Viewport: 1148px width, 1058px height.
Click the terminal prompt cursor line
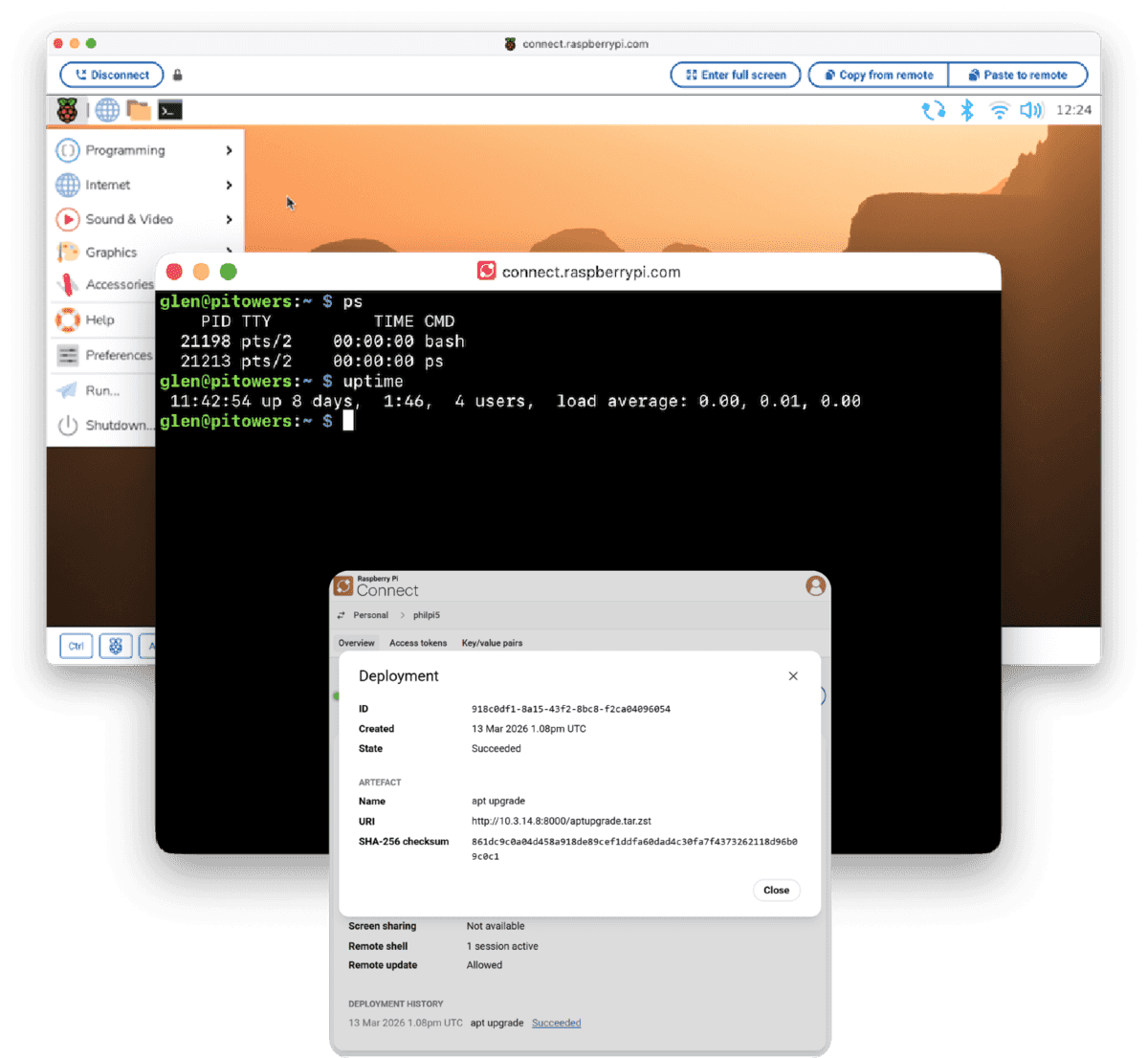coord(256,421)
